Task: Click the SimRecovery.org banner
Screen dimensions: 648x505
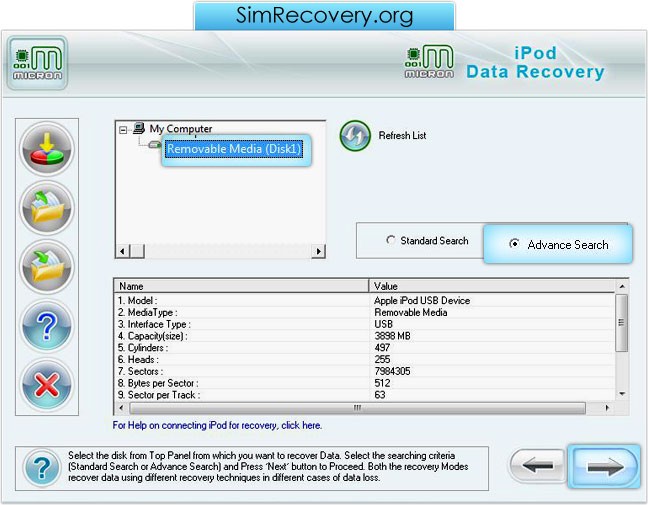Action: click(x=324, y=16)
